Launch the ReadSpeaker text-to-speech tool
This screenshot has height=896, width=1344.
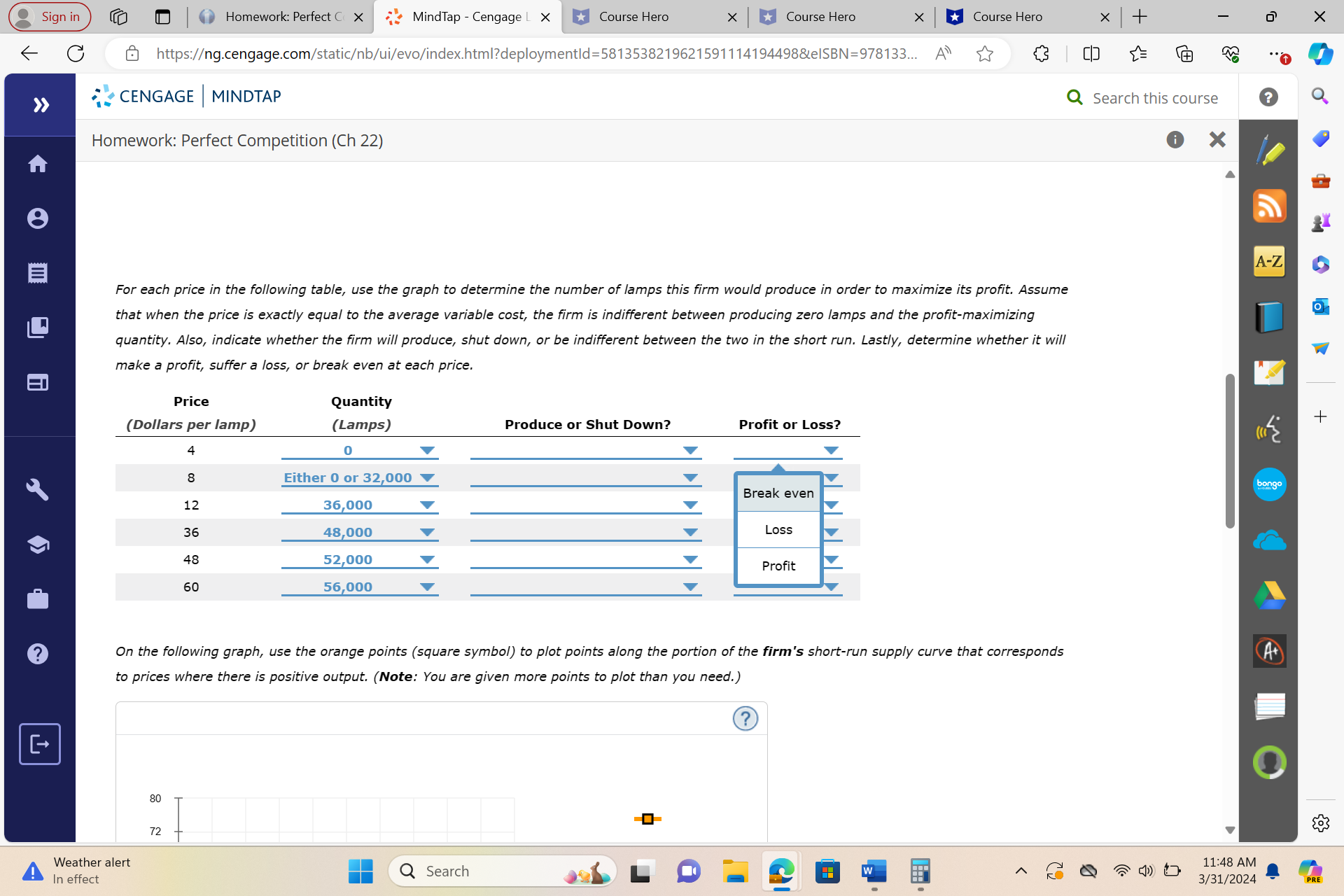click(1269, 429)
